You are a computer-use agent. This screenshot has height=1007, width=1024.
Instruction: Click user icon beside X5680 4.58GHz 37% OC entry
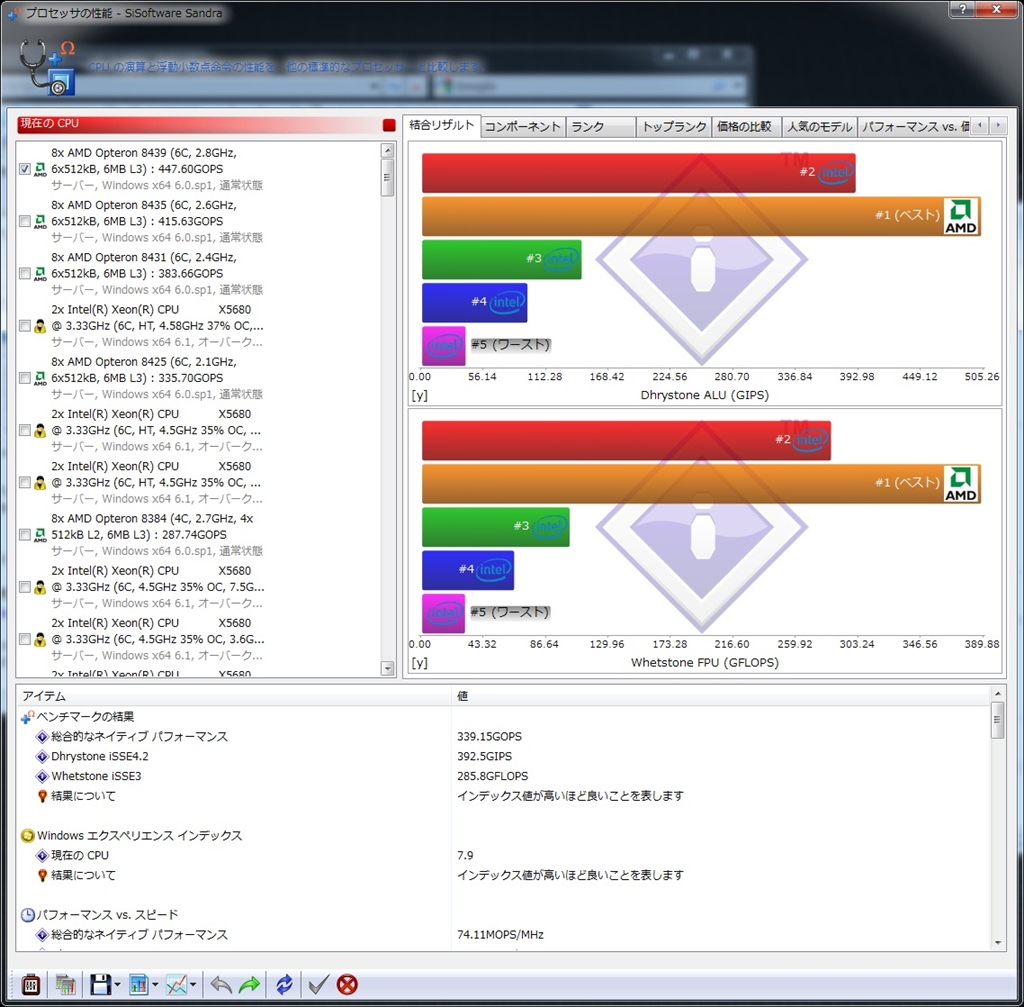click(40, 326)
